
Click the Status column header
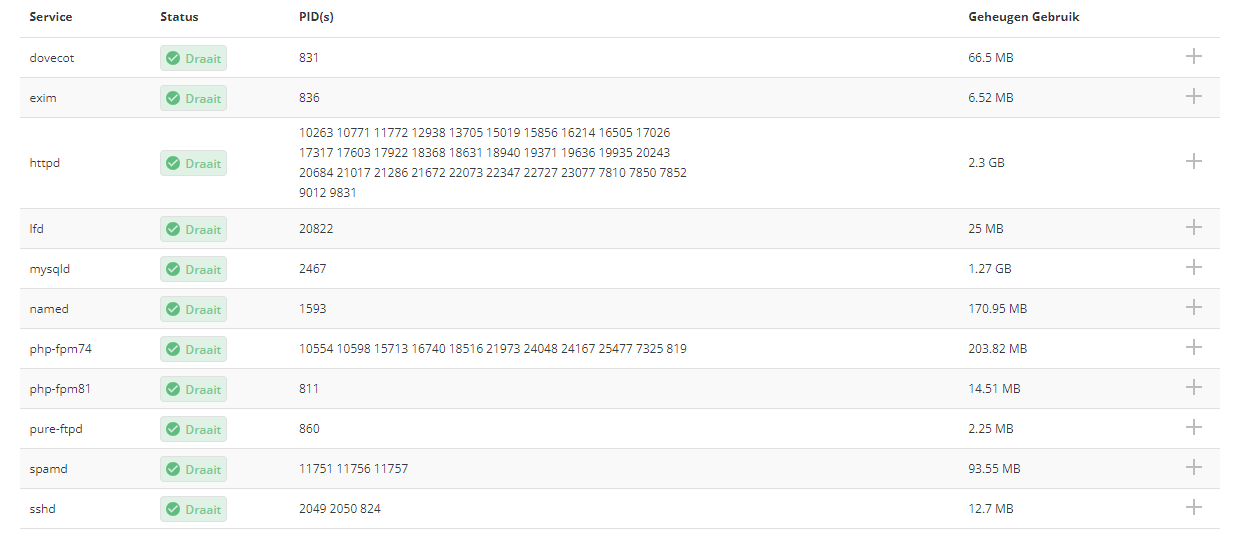179,17
